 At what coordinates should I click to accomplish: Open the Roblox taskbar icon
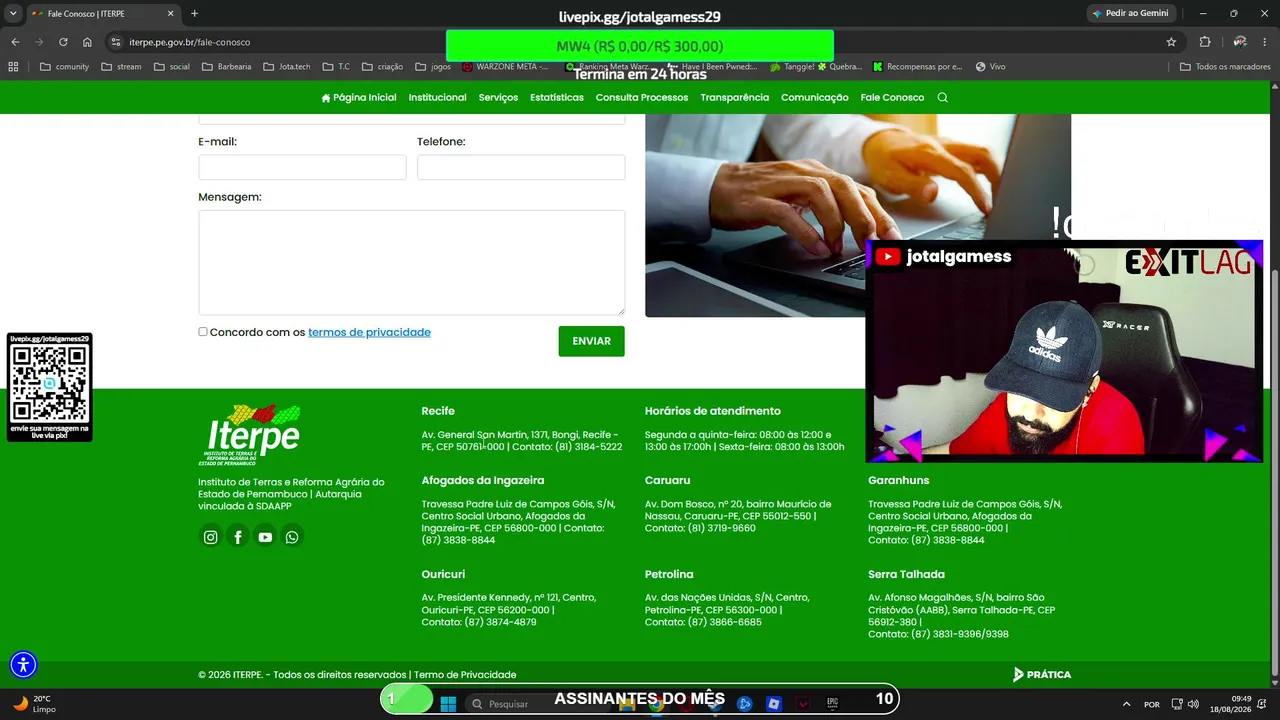[x=774, y=703]
